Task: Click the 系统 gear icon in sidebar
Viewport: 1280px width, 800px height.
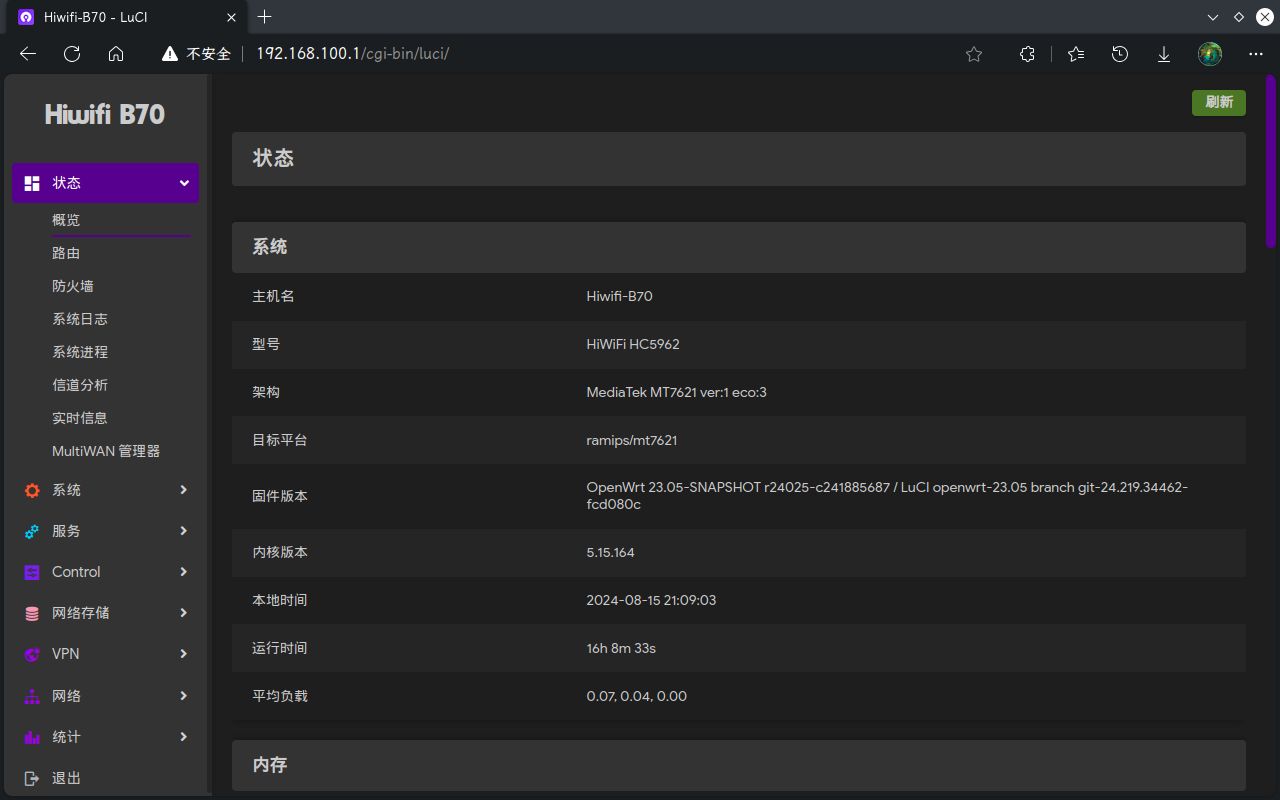Action: point(32,490)
